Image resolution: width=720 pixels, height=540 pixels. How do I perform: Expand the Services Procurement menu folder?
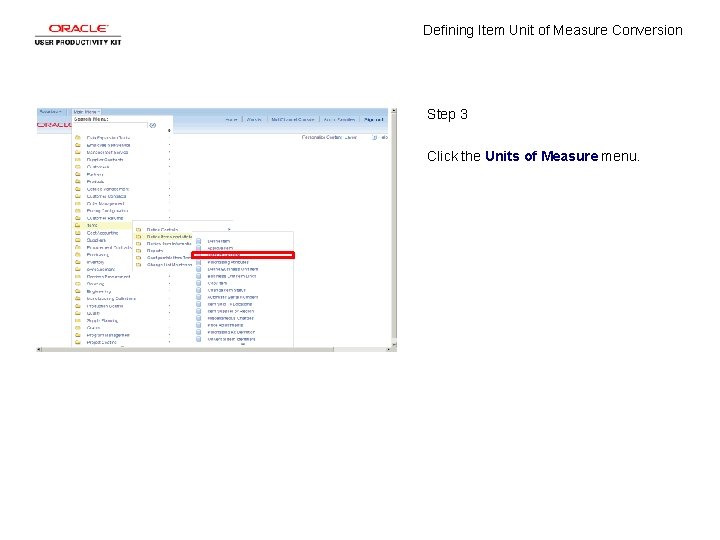click(108, 276)
